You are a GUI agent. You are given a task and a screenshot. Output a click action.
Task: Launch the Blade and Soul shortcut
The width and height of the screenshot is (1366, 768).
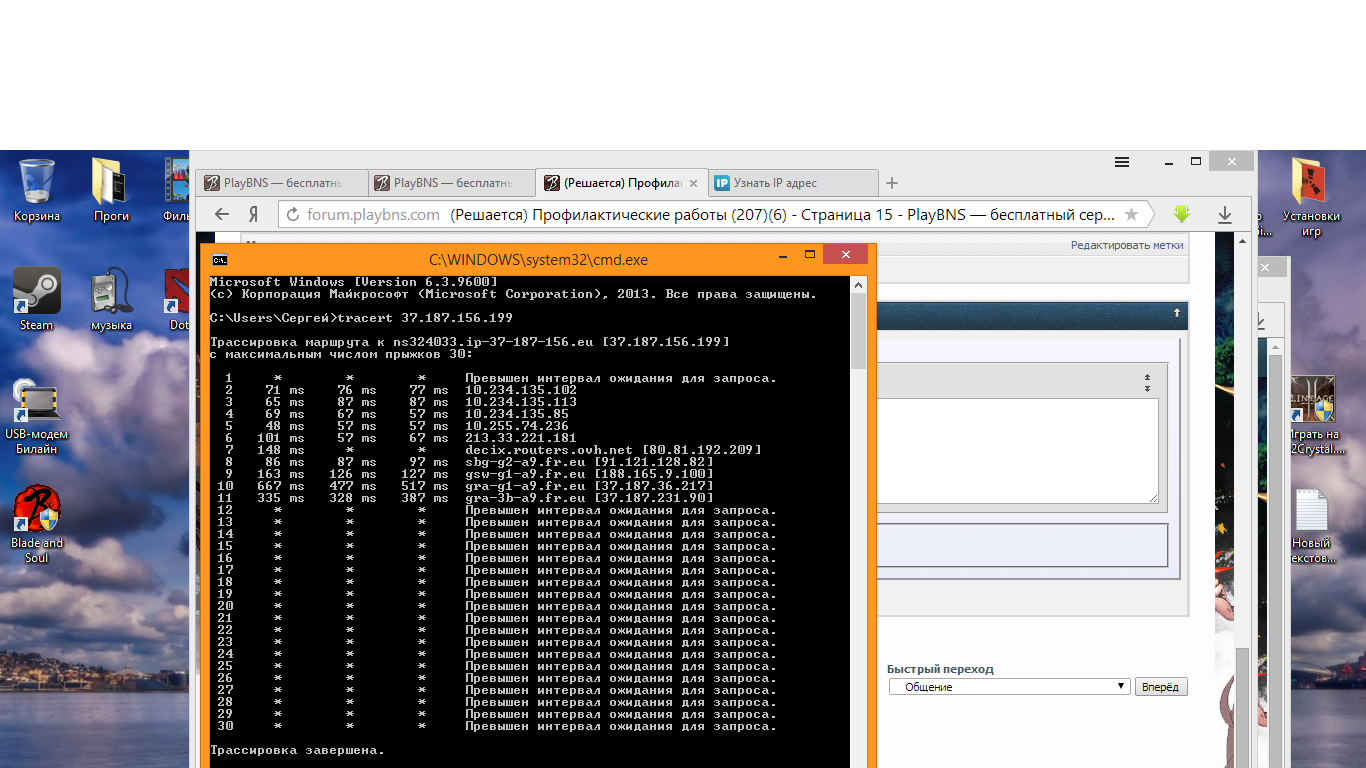tap(37, 524)
